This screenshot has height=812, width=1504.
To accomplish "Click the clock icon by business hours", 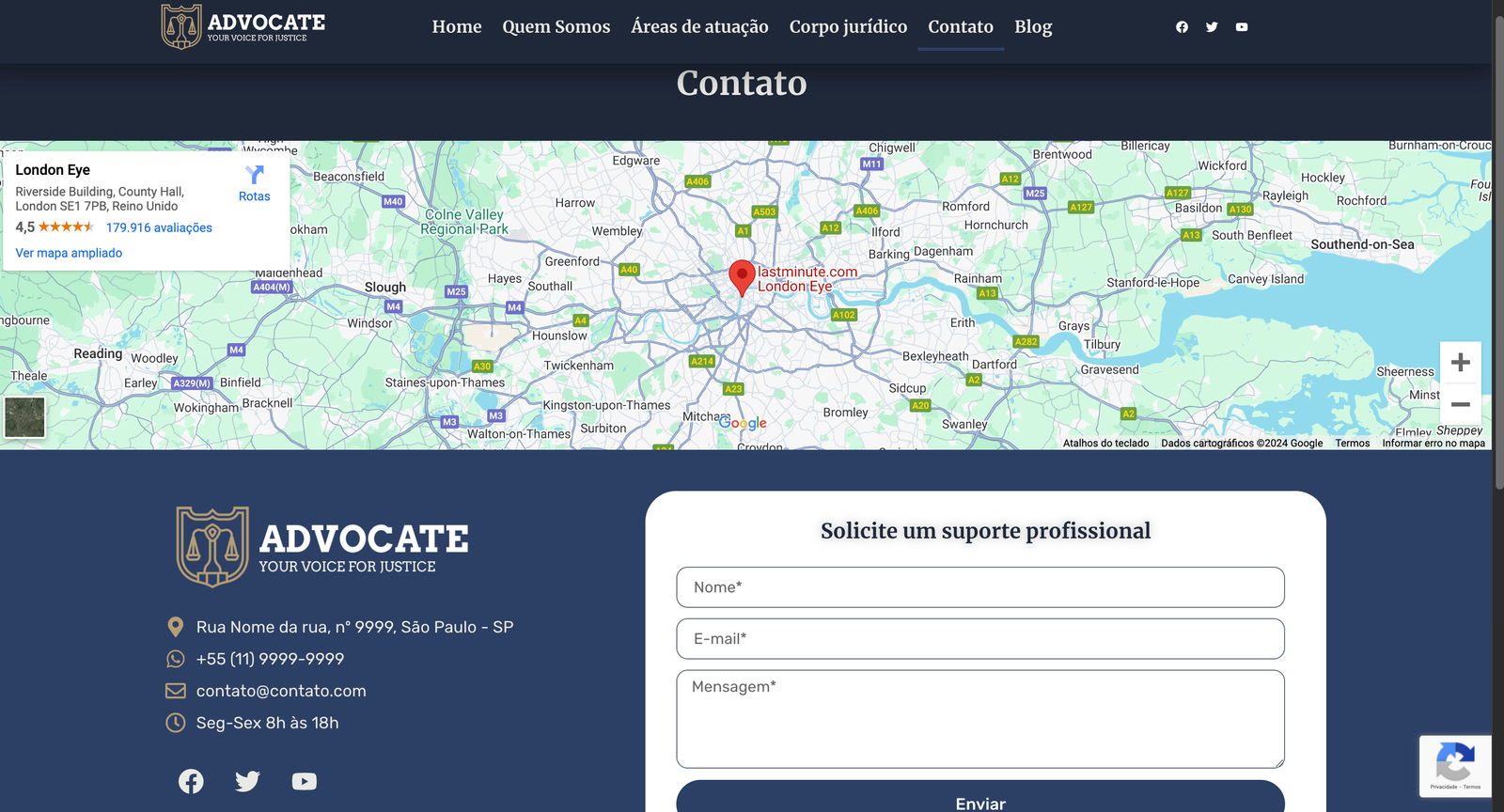I will [175, 723].
